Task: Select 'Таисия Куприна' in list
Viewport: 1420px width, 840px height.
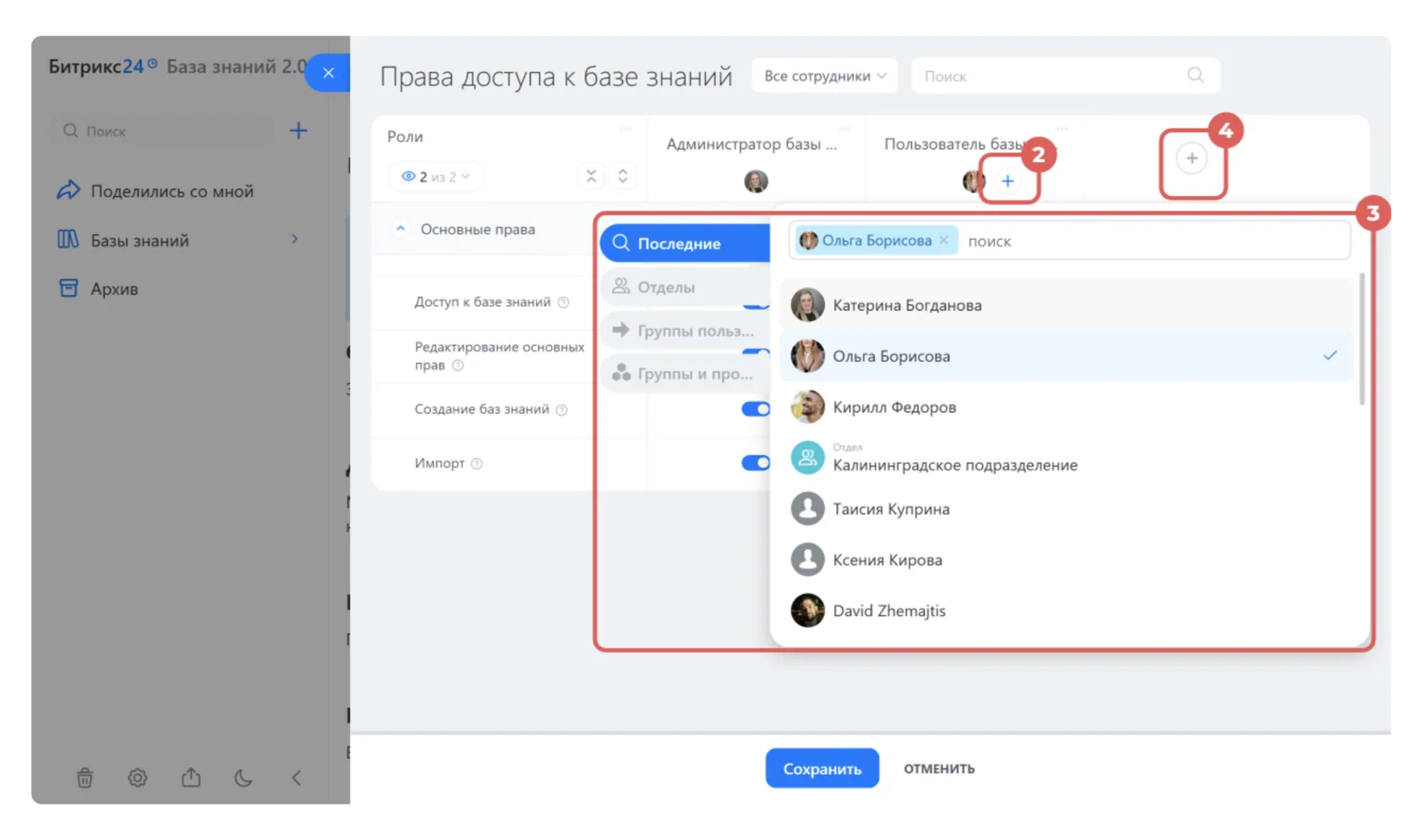Action: point(1067,509)
